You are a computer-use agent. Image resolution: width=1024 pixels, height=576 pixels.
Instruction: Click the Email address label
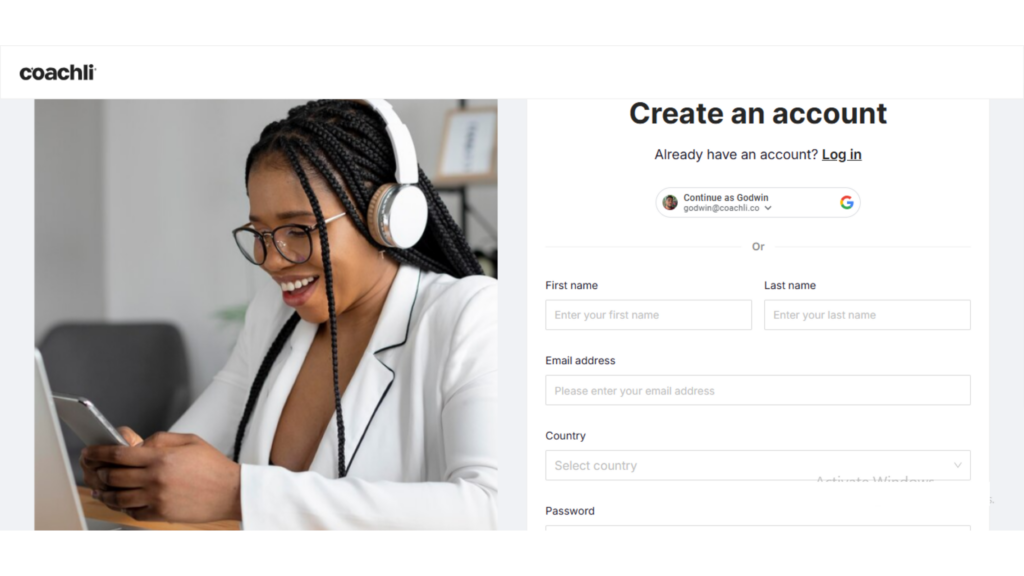point(580,360)
